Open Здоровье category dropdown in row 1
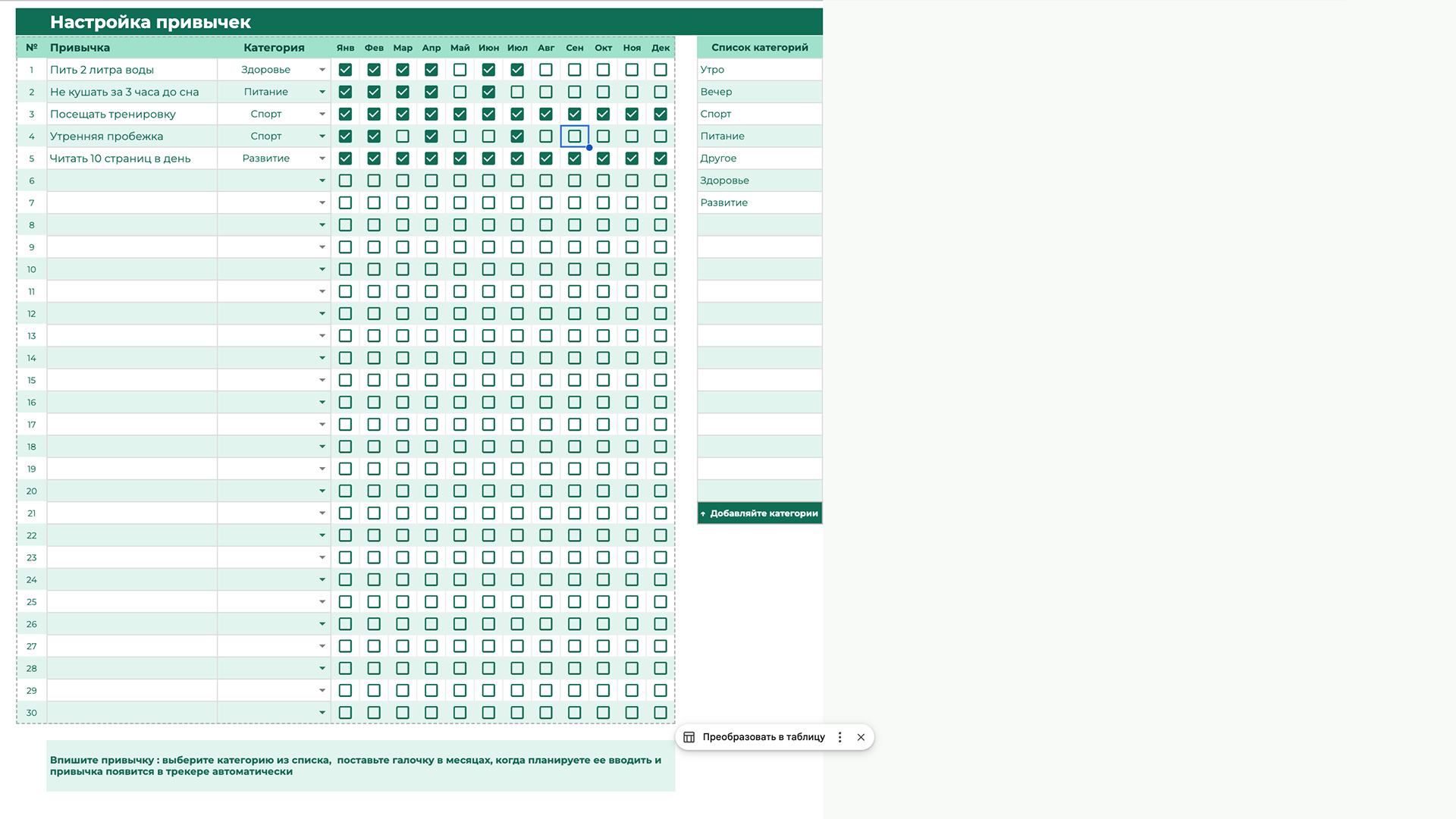 click(322, 70)
